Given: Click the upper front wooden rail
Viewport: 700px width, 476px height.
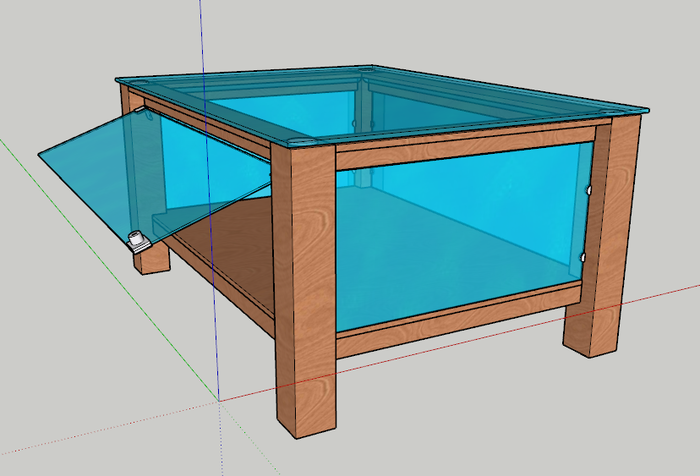Looking at the screenshot, I should pyautogui.click(x=460, y=146).
